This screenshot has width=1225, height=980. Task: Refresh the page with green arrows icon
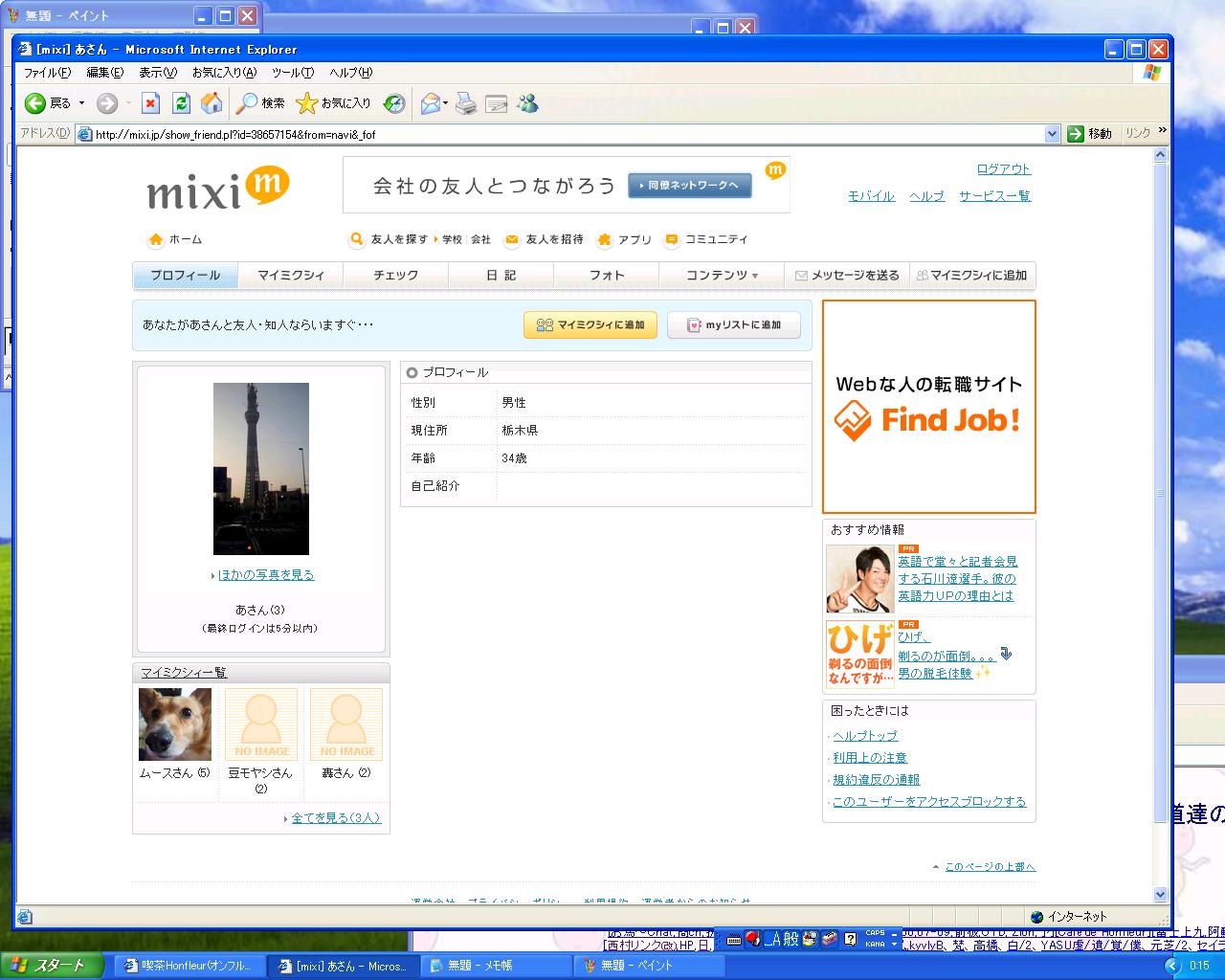(x=181, y=103)
